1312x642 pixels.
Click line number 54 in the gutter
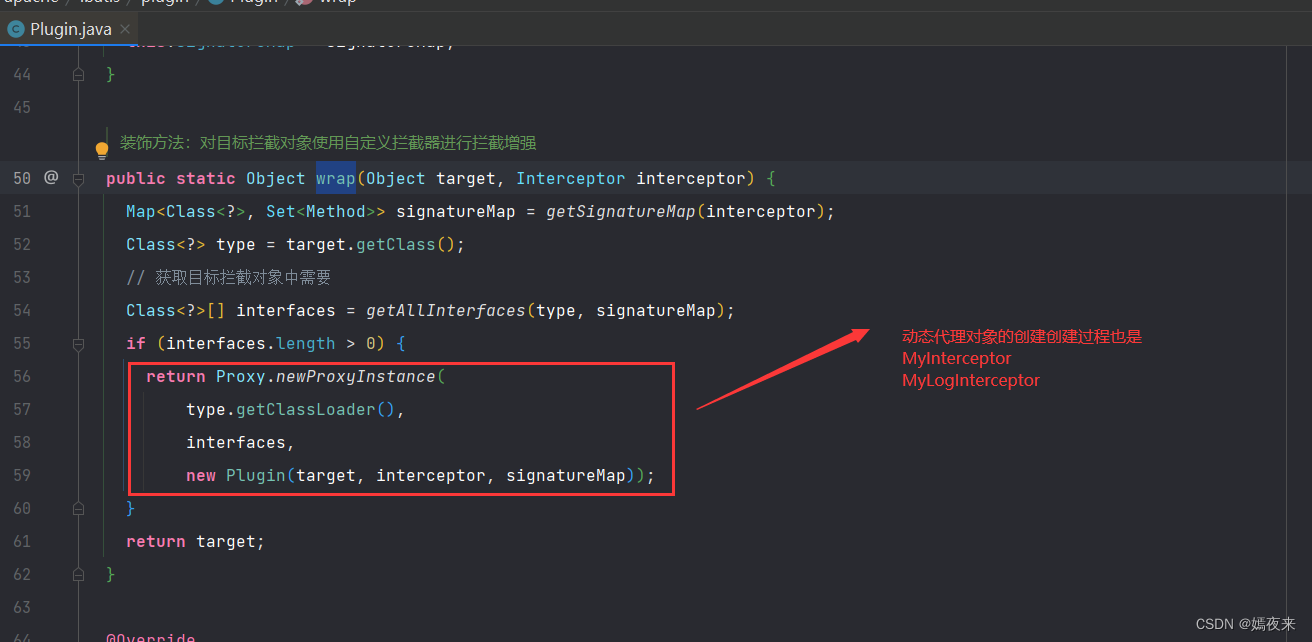22,310
